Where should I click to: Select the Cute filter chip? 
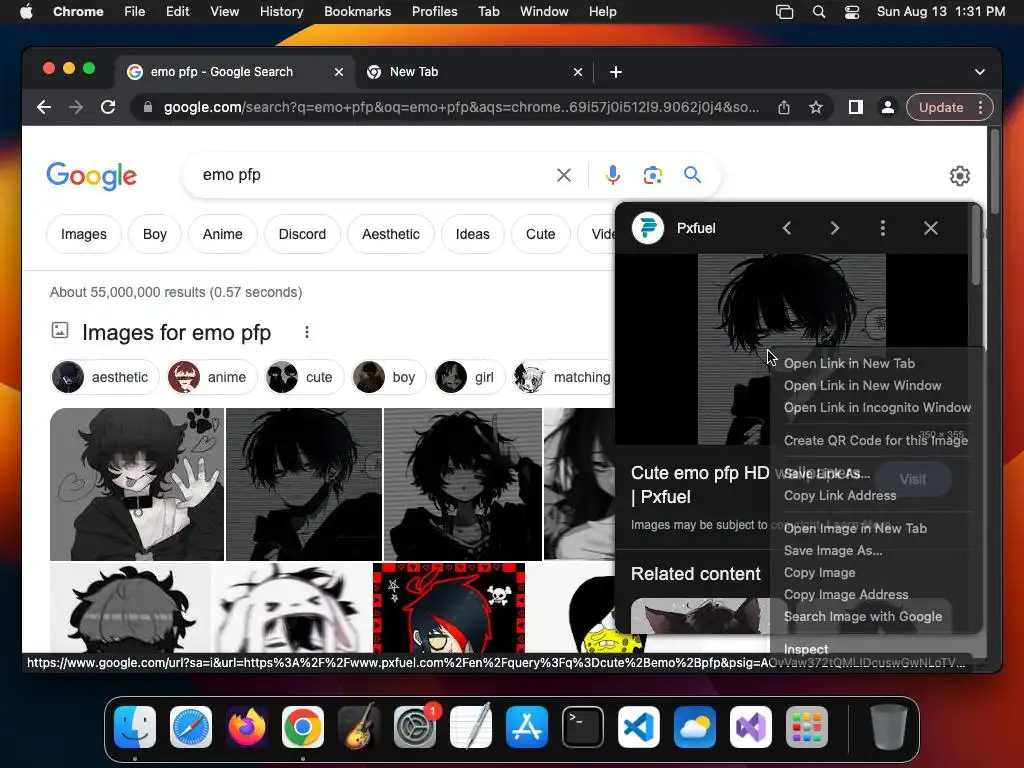coord(541,234)
